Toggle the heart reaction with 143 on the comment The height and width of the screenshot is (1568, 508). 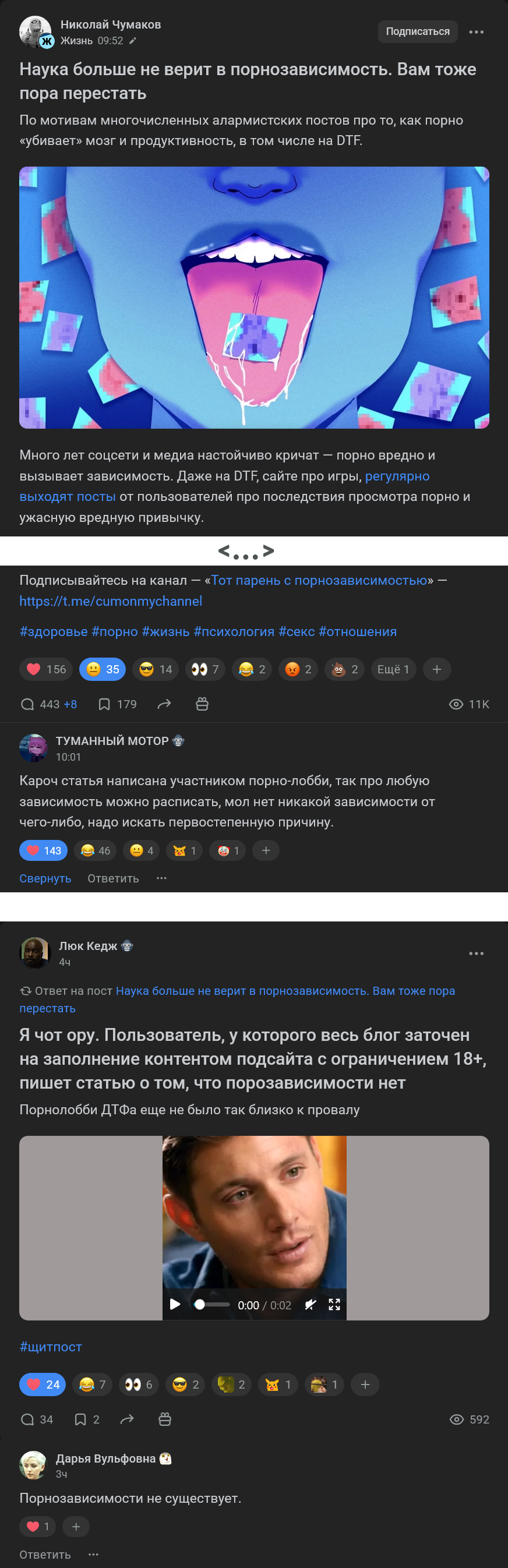[43, 850]
